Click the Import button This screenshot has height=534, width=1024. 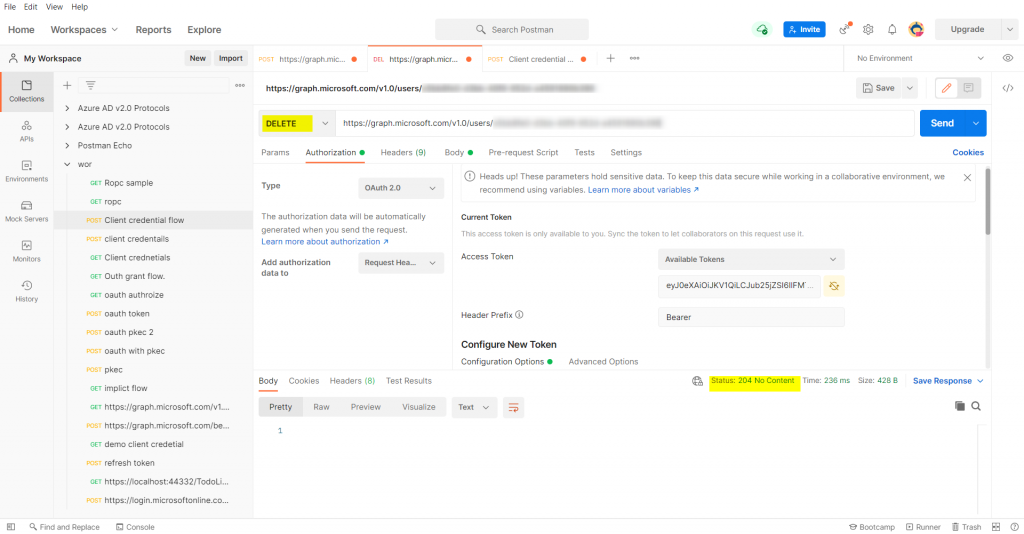231,58
